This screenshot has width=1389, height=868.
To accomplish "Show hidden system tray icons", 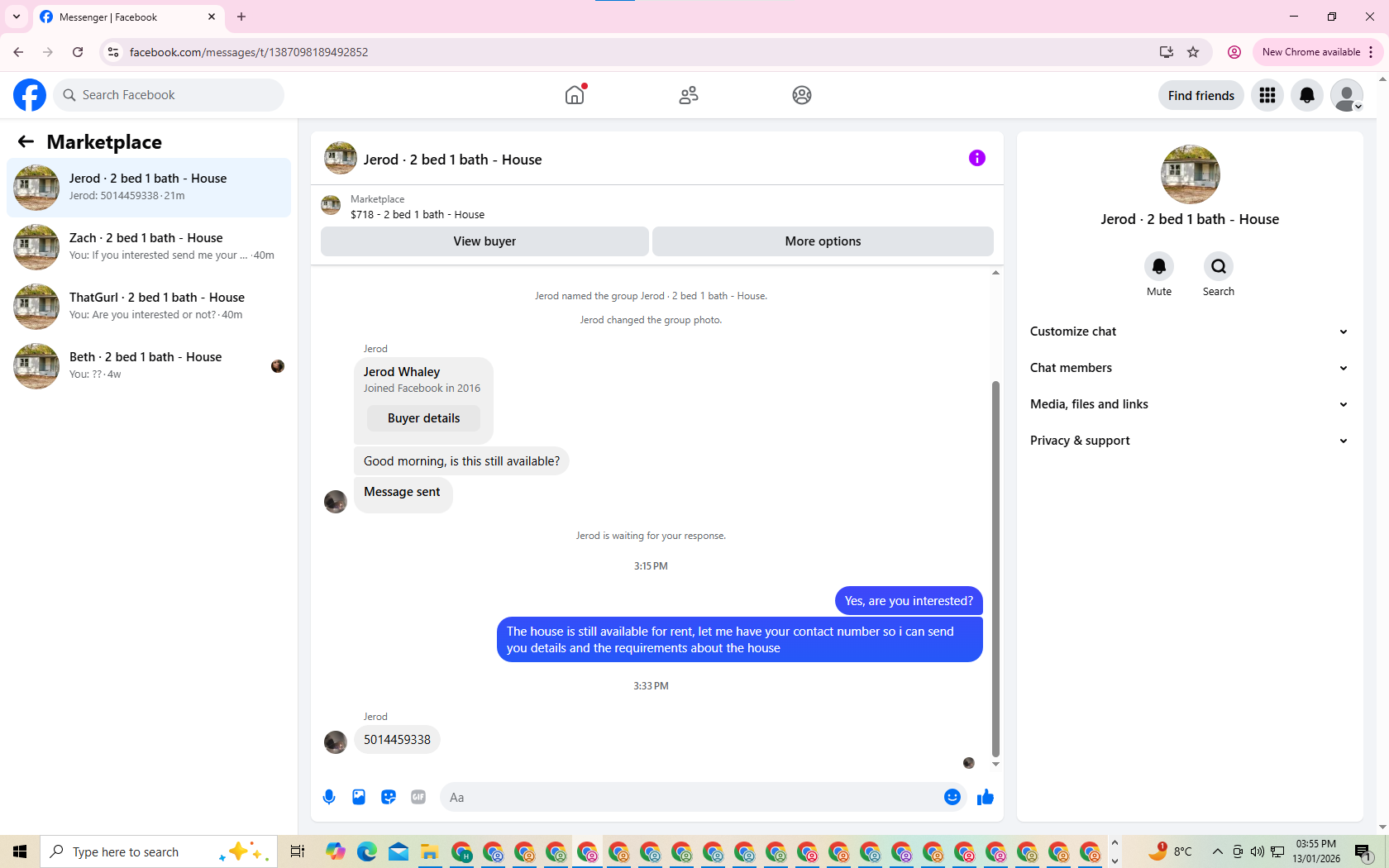I will [x=1217, y=851].
